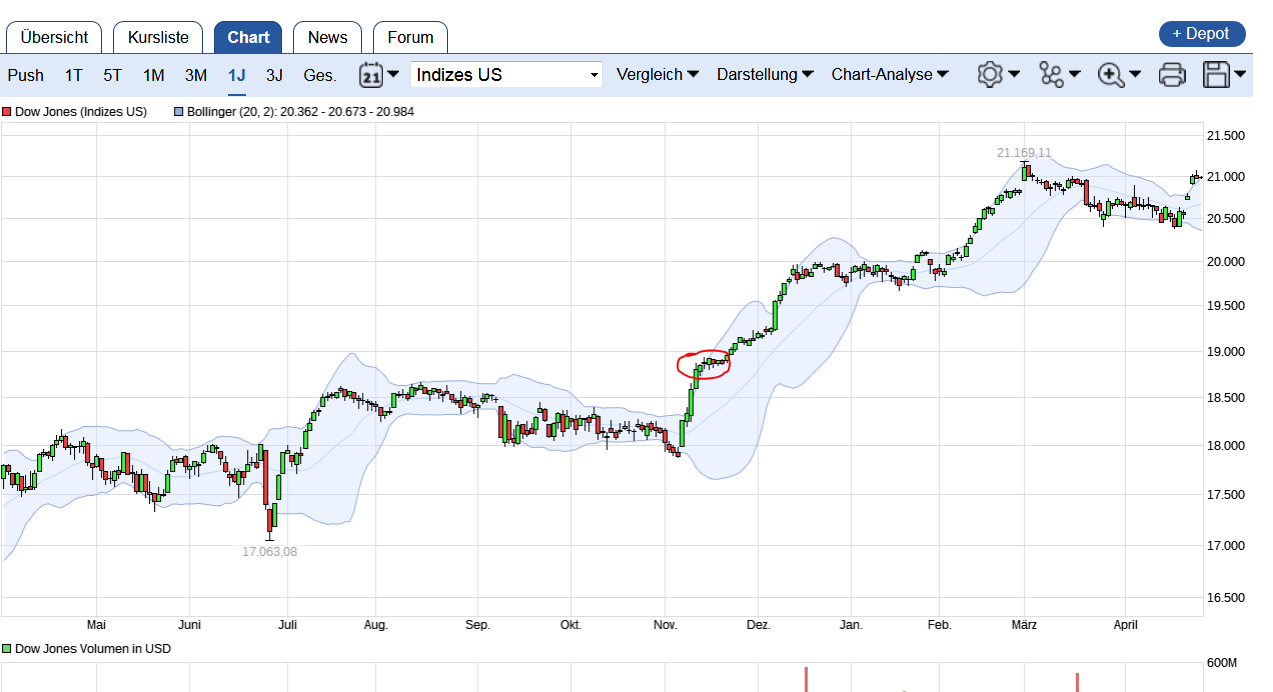This screenshot has height=692, width=1273.
Task: Toggle Push live updates
Action: click(x=25, y=75)
